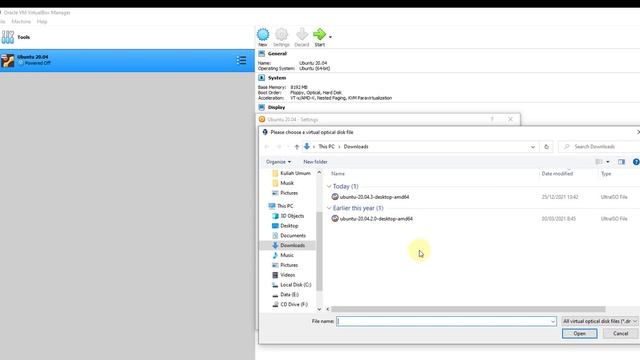The width and height of the screenshot is (640, 360).
Task: Click the Search Downloads field
Action: (599, 147)
